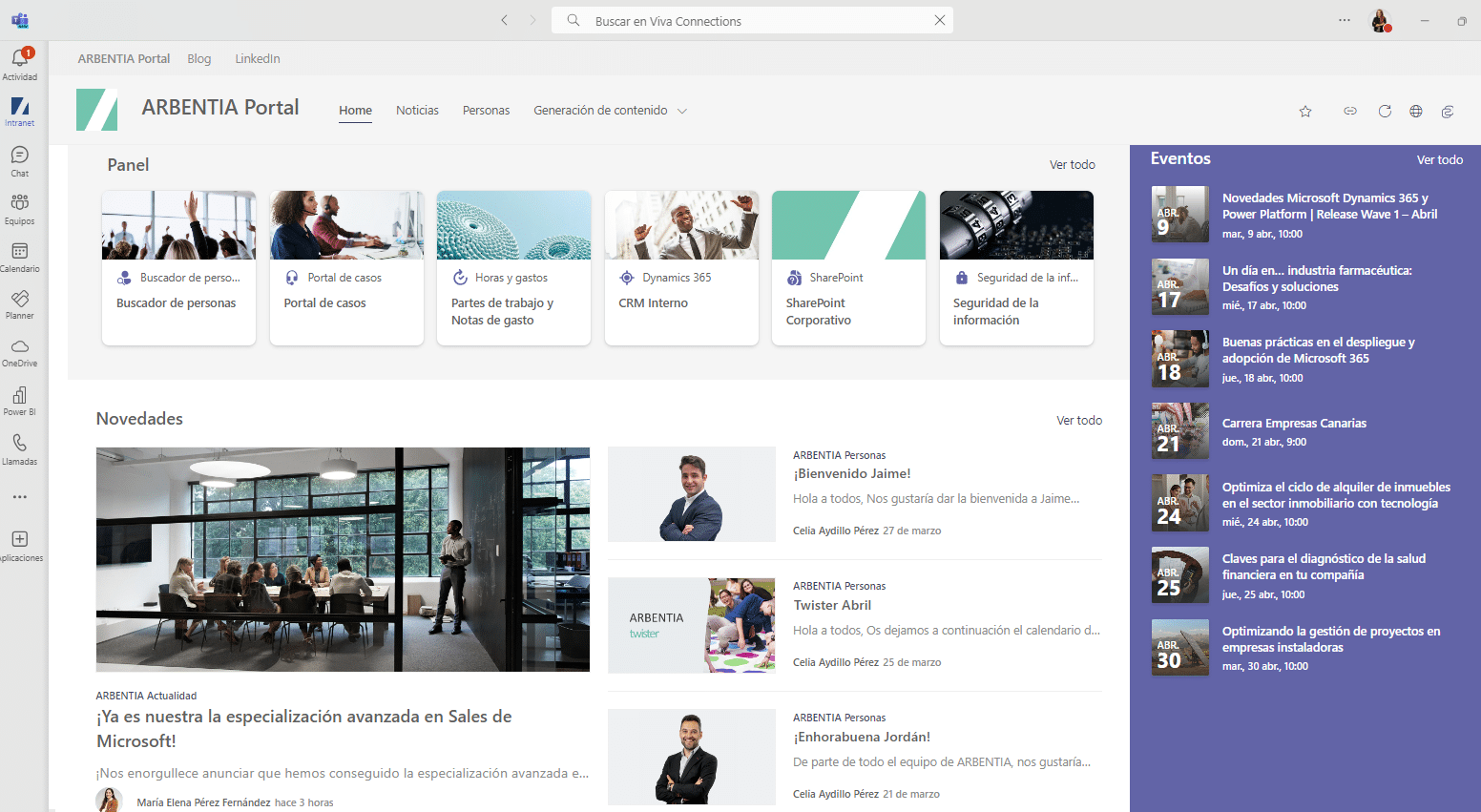
Task: Click the chat conversation icon in header
Action: pyautogui.click(x=1448, y=112)
